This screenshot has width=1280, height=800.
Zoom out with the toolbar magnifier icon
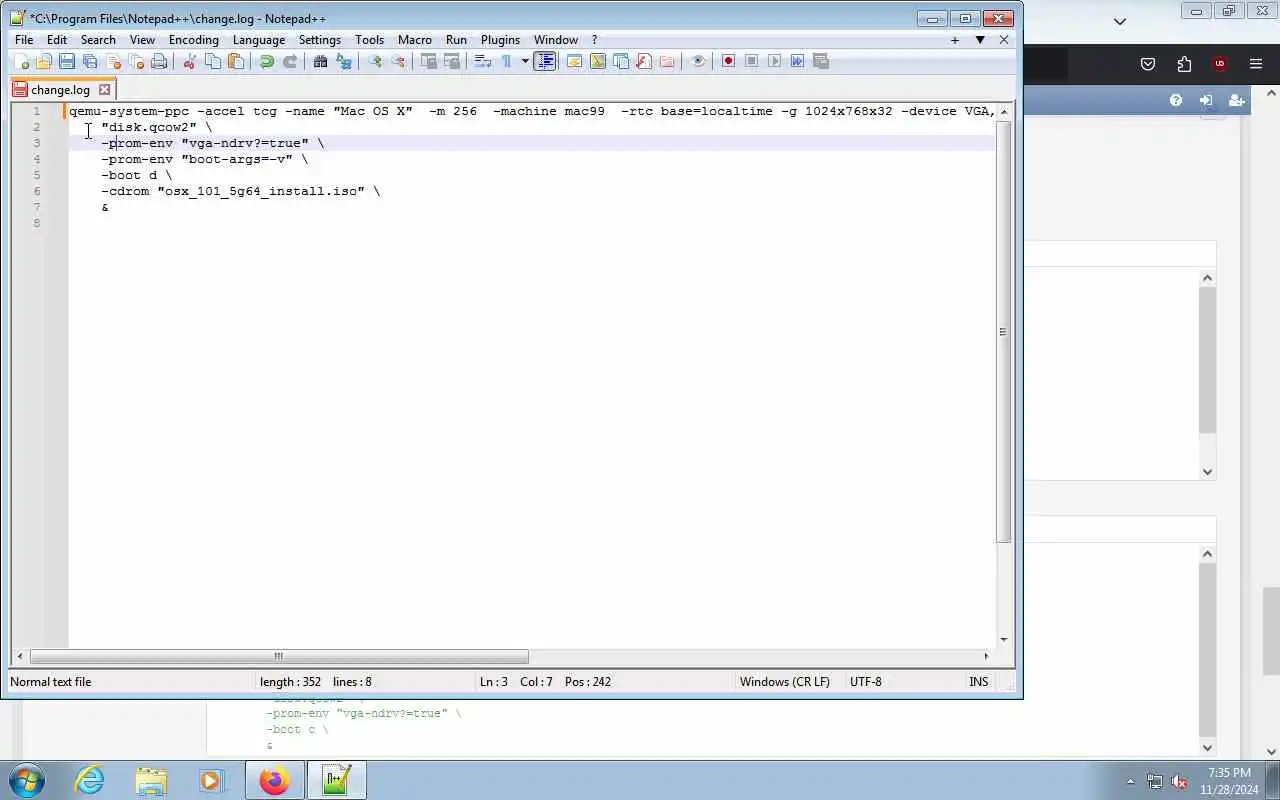397,61
